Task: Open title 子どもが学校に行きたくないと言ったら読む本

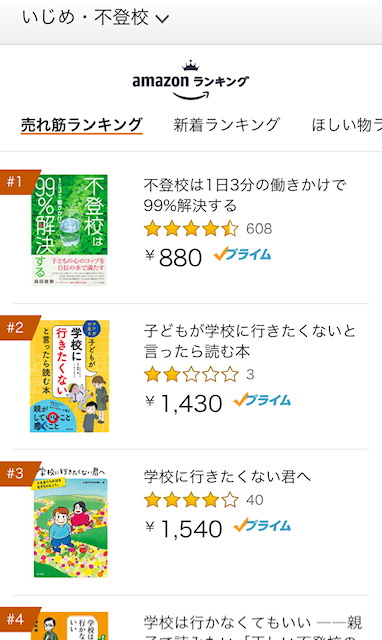Action: tap(250, 341)
